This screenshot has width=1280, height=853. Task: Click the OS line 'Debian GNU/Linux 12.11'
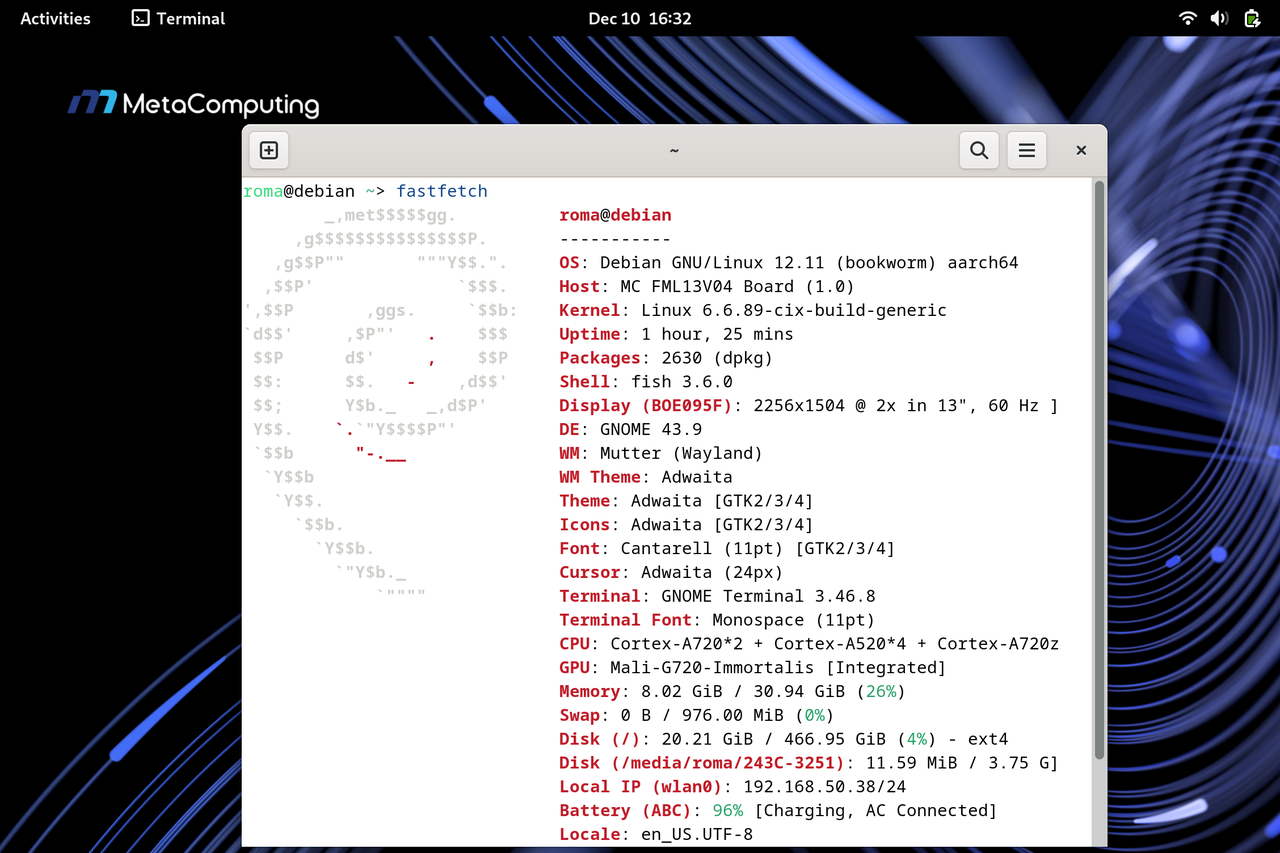point(788,263)
